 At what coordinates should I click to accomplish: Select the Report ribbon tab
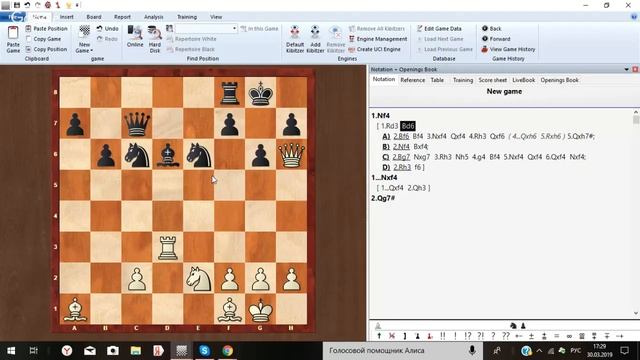point(122,17)
